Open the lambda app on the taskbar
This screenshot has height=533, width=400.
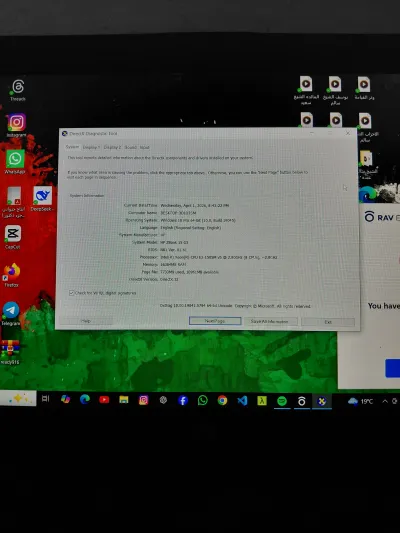click(262, 401)
